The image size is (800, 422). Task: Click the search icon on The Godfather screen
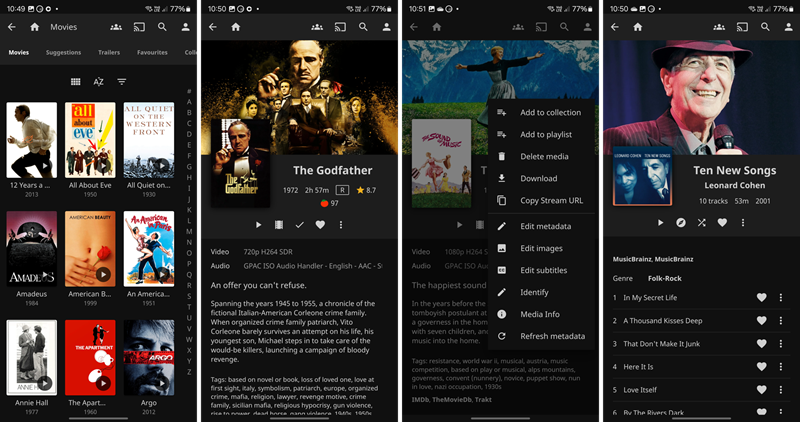[x=362, y=27]
